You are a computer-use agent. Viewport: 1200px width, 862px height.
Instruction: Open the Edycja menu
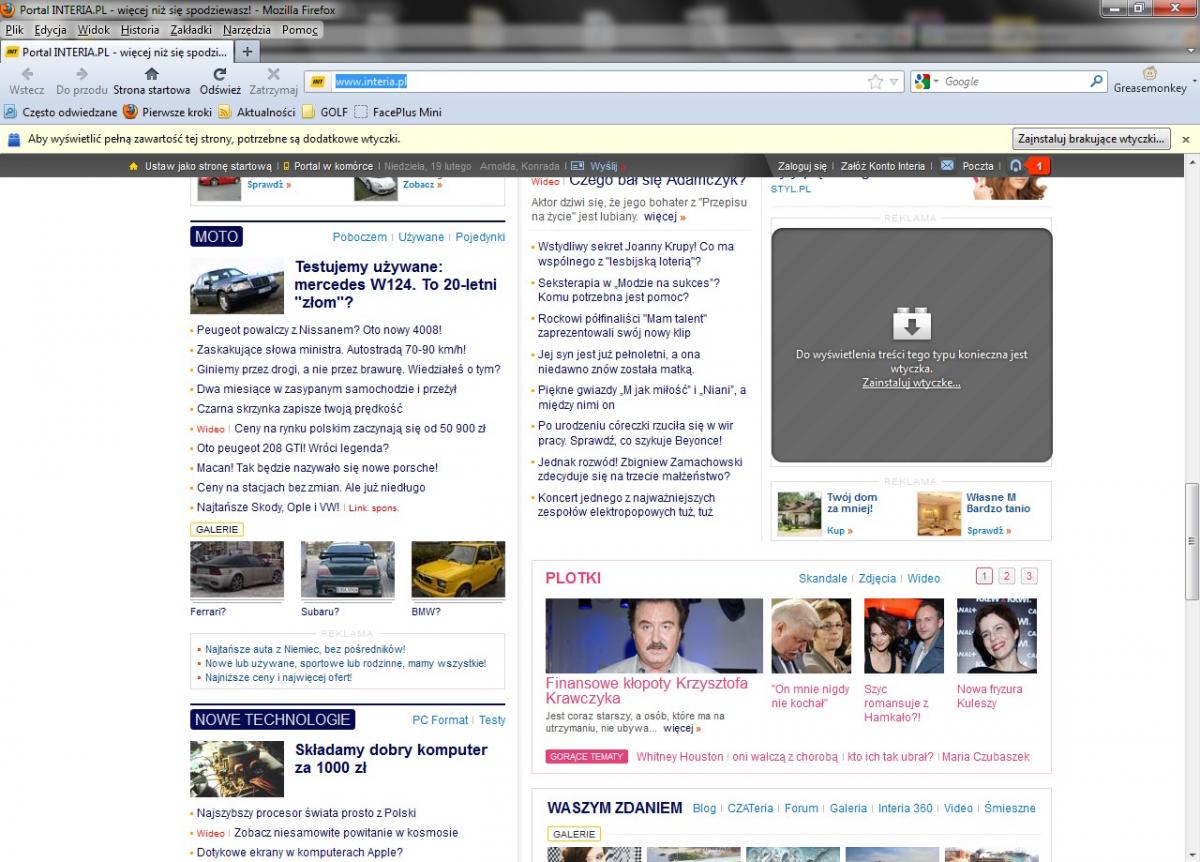click(x=50, y=30)
